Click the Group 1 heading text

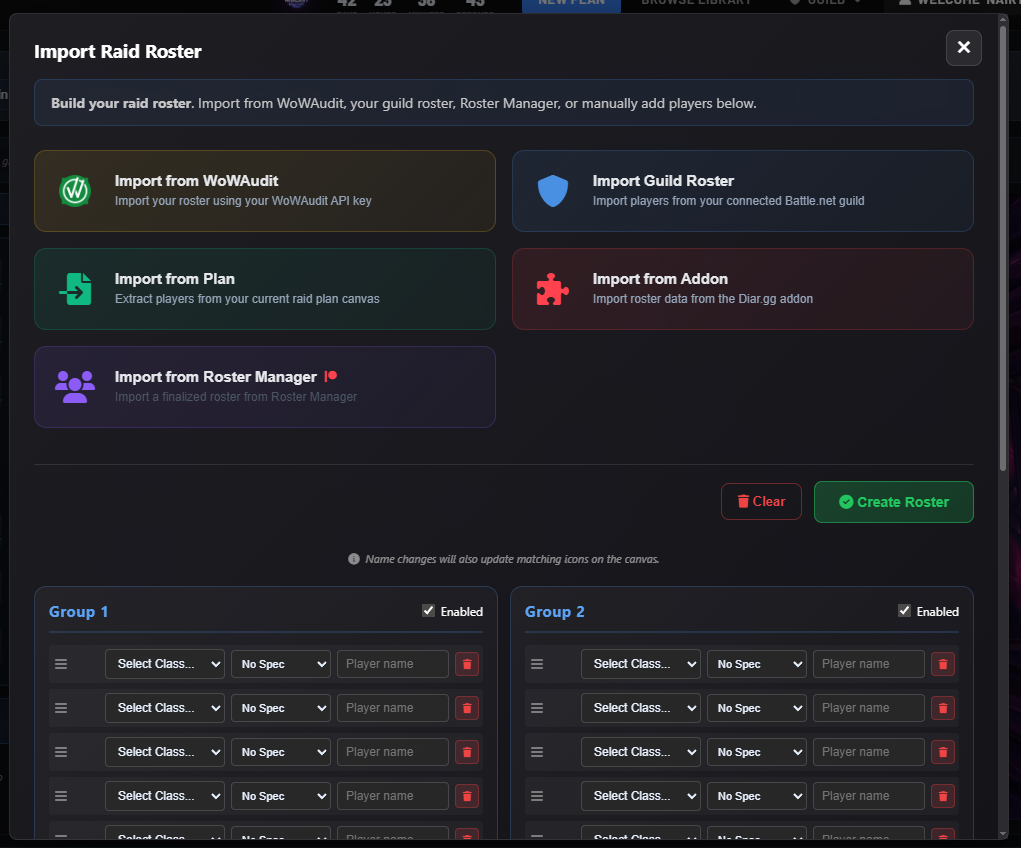78,612
